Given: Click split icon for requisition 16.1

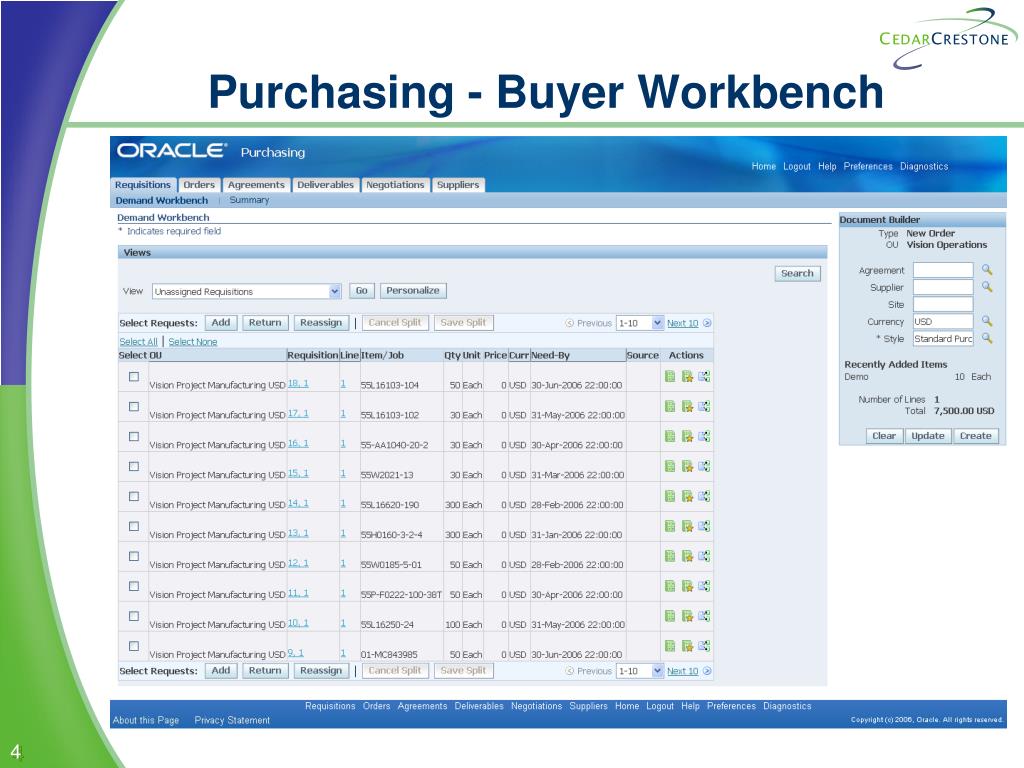Looking at the screenshot, I should pyautogui.click(x=704, y=436).
